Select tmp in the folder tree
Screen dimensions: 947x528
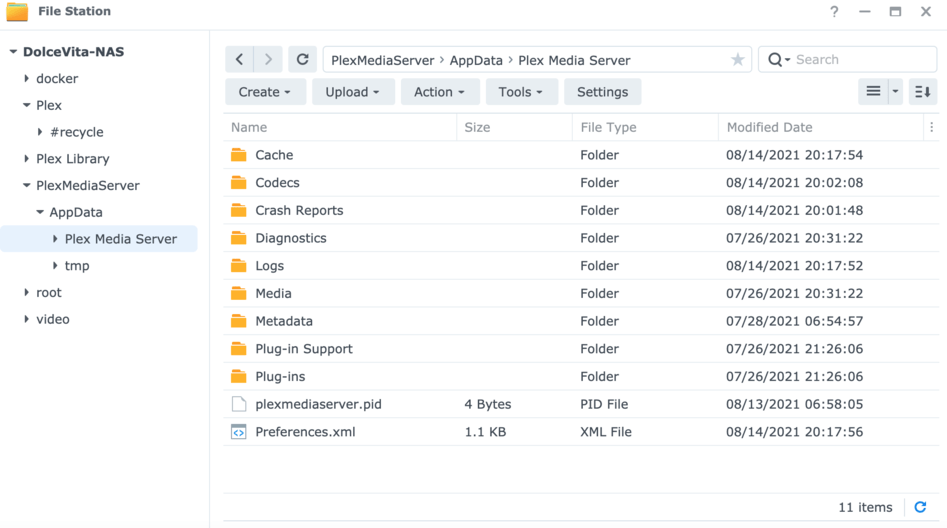(x=77, y=266)
